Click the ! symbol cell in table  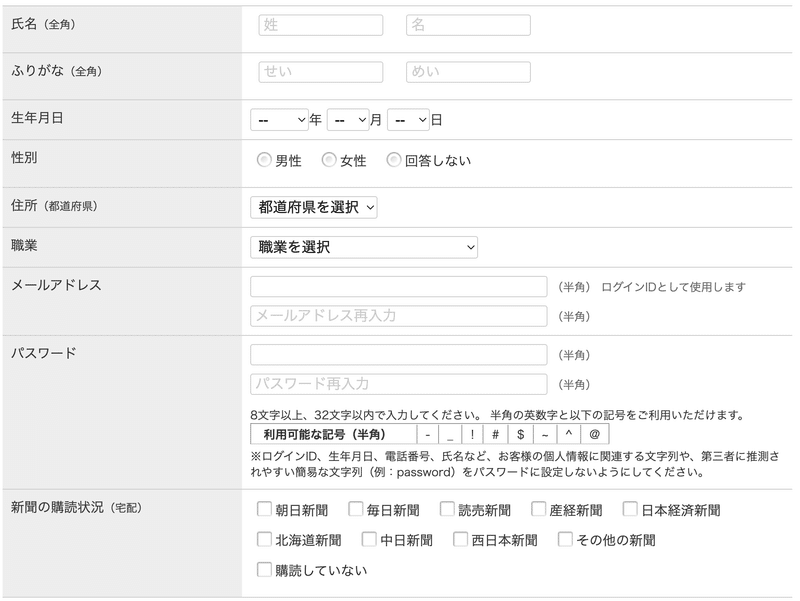pyautogui.click(x=472, y=435)
